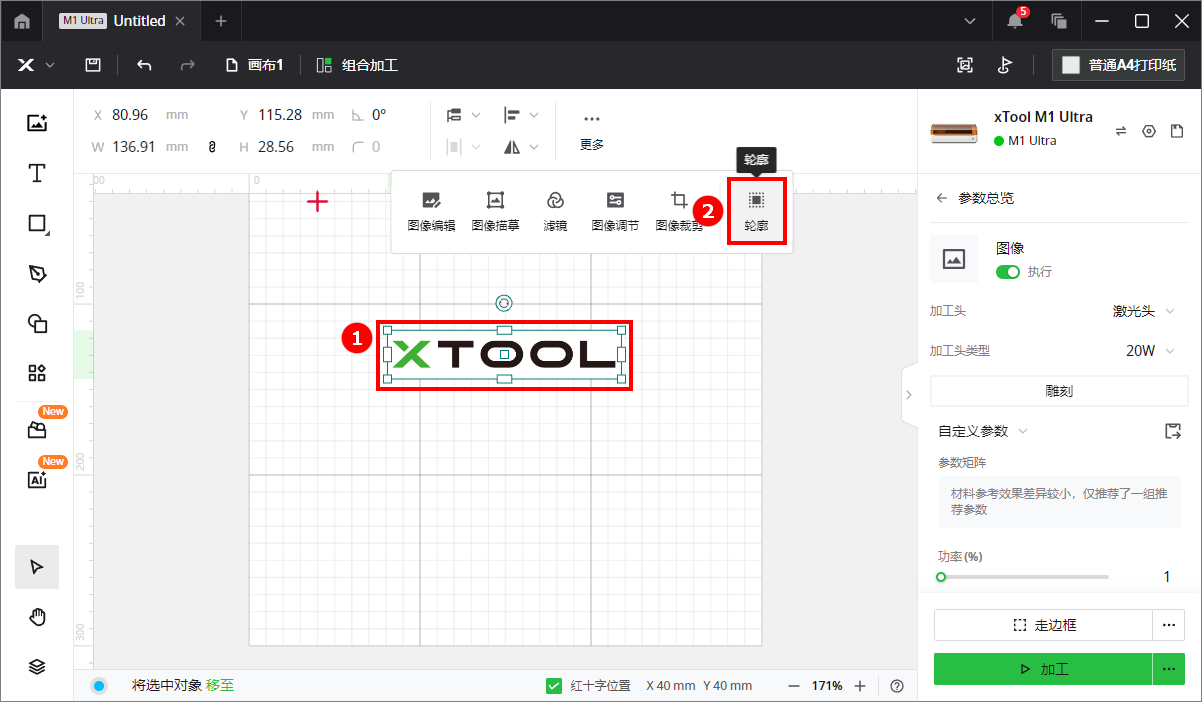Open the AI tool marked New
The image size is (1202, 702).
click(37, 479)
